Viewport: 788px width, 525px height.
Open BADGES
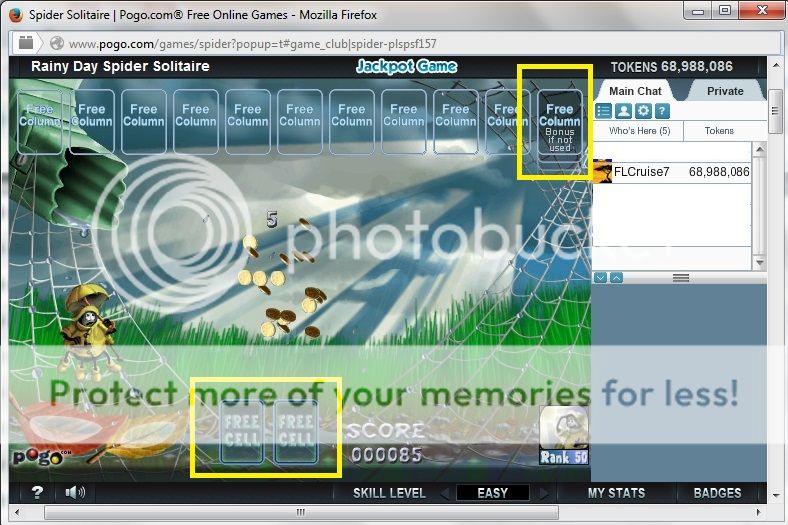pos(717,493)
